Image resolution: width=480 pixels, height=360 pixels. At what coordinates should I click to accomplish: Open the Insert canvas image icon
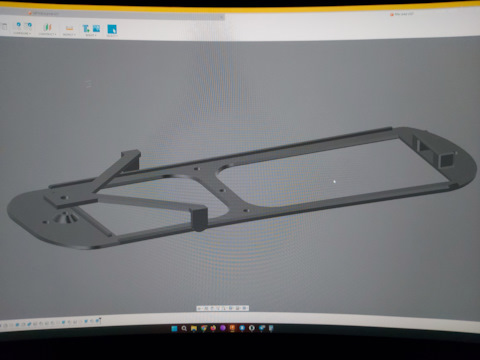pyautogui.click(x=96, y=29)
